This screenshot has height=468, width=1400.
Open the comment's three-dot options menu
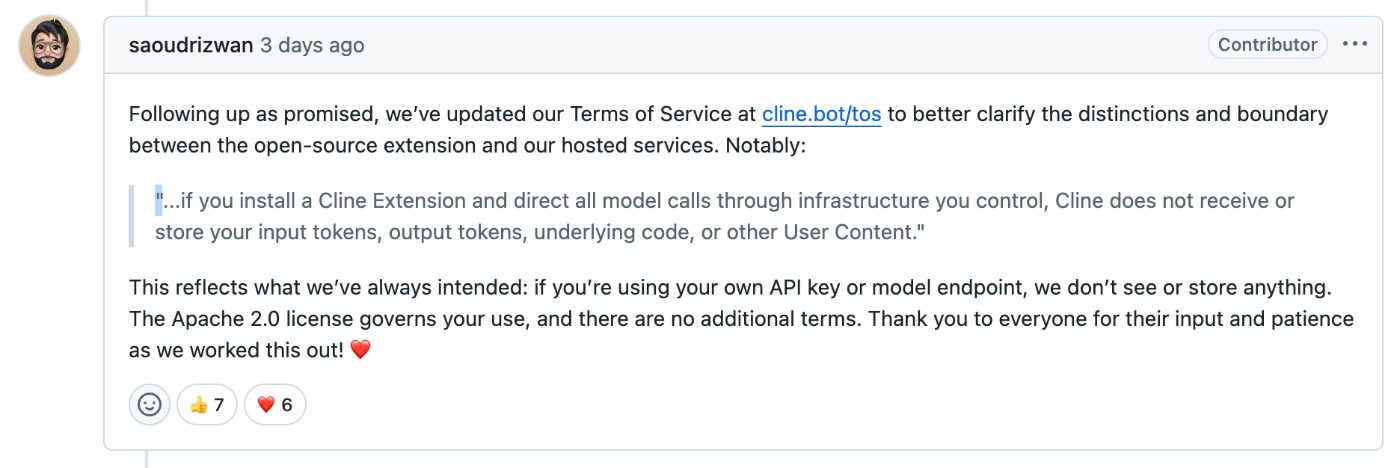(1354, 44)
